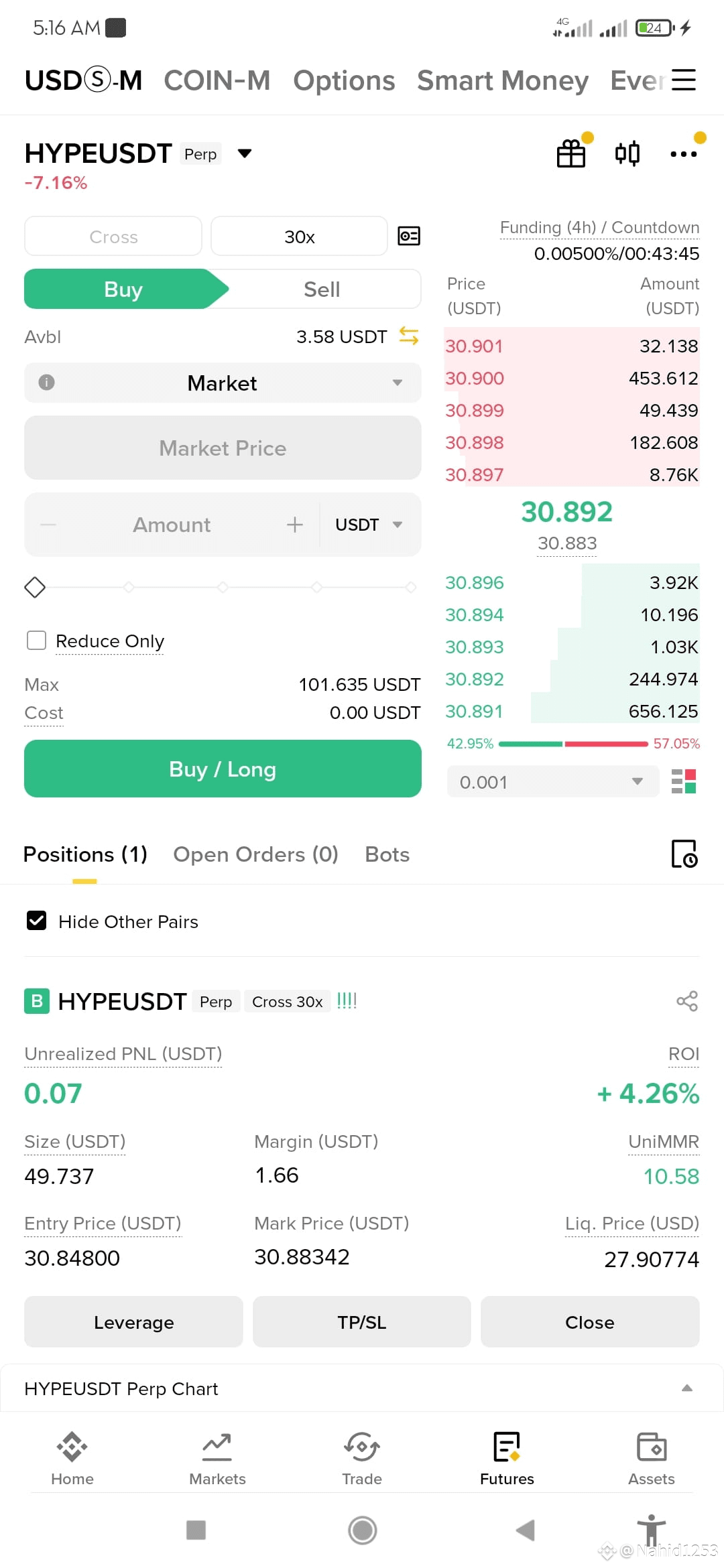Screen dimensions: 724x1568
Task: Select the 30.901 ask price row
Action: [572, 346]
